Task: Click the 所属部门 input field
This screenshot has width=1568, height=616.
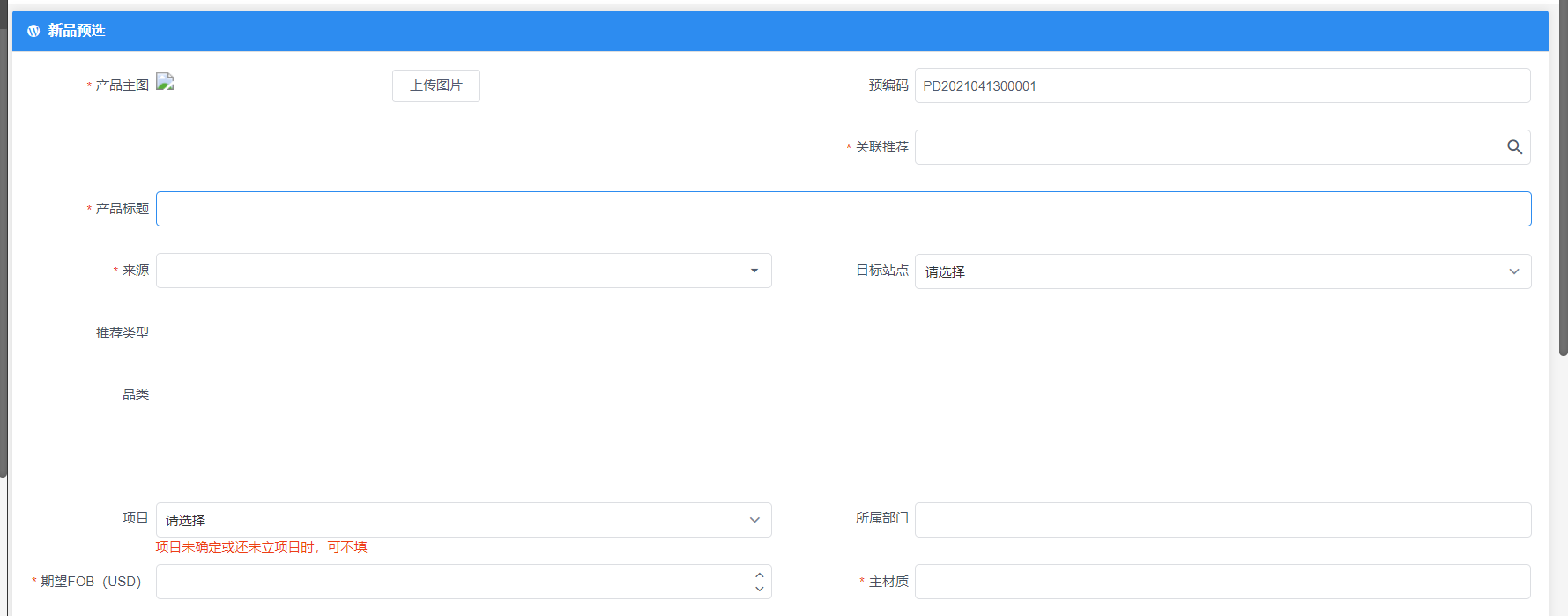Action: 1222,520
